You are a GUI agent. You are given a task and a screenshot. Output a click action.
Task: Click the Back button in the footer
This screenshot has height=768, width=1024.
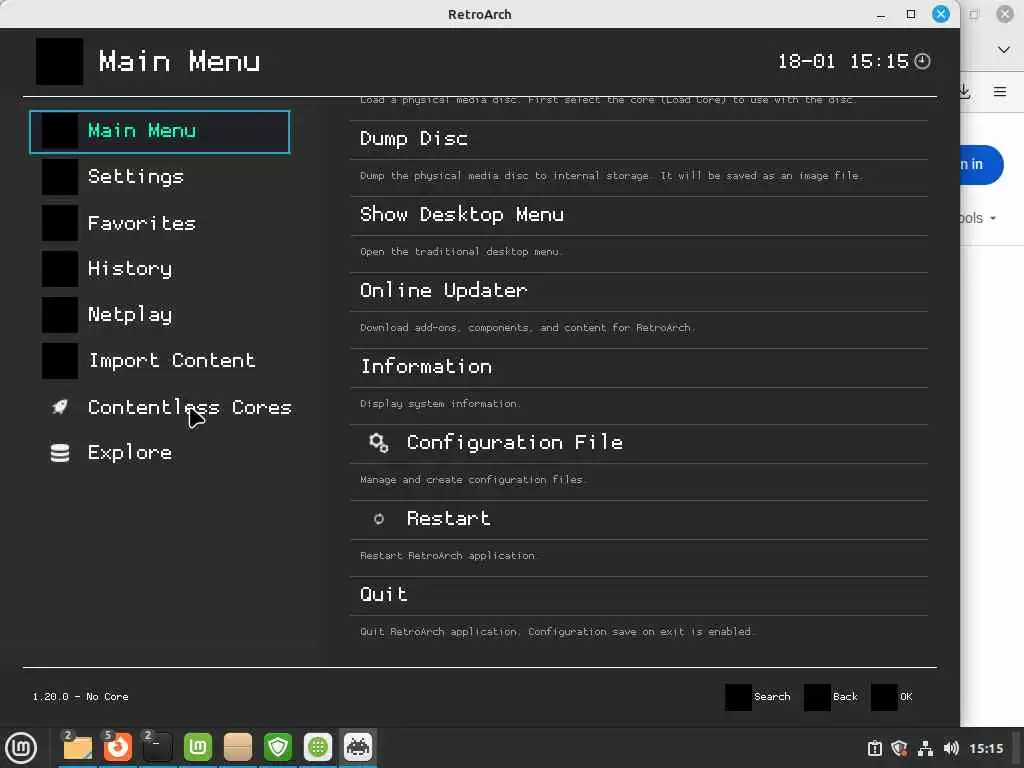click(x=831, y=697)
